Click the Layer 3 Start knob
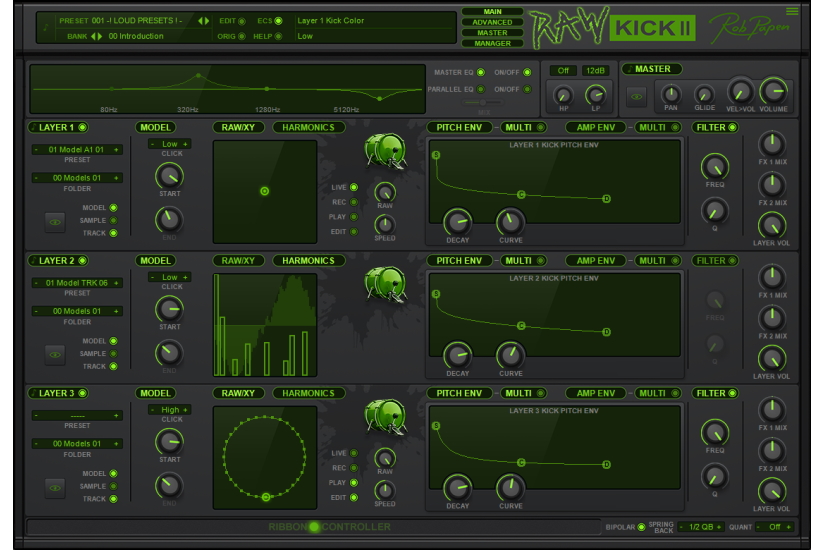The height and width of the screenshot is (550, 820). pos(169,442)
